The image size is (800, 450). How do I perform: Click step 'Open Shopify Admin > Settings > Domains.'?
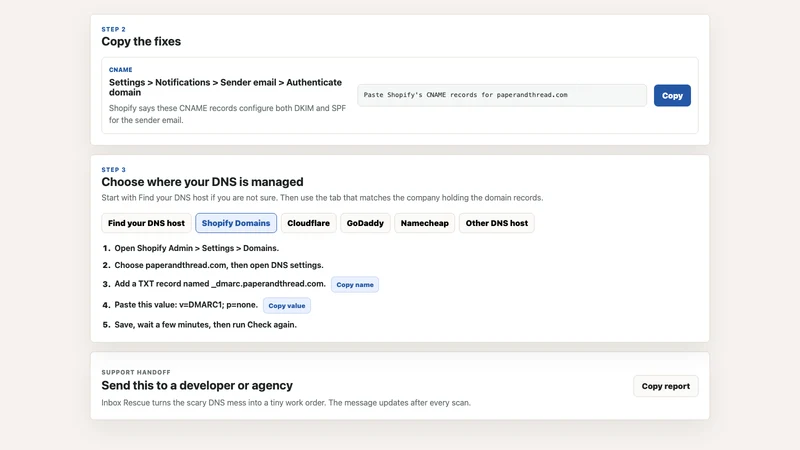196,248
